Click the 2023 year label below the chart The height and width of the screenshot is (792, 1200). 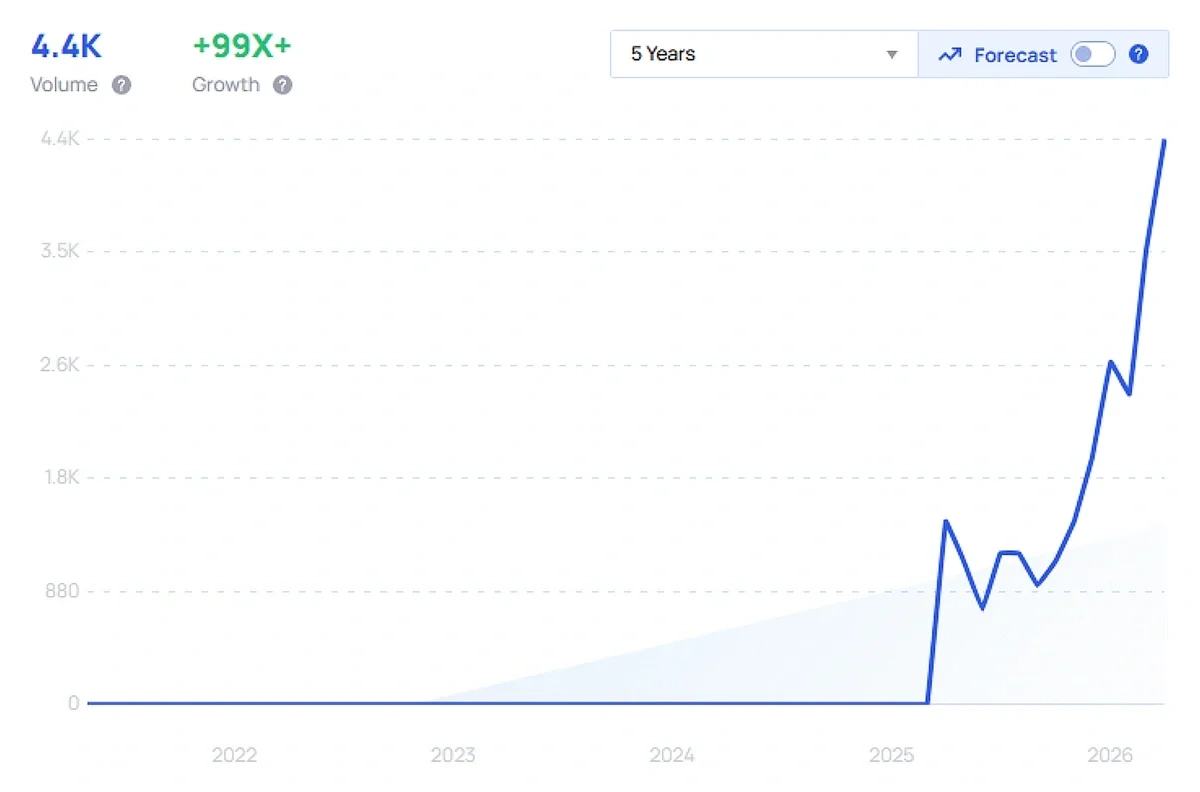pos(453,755)
